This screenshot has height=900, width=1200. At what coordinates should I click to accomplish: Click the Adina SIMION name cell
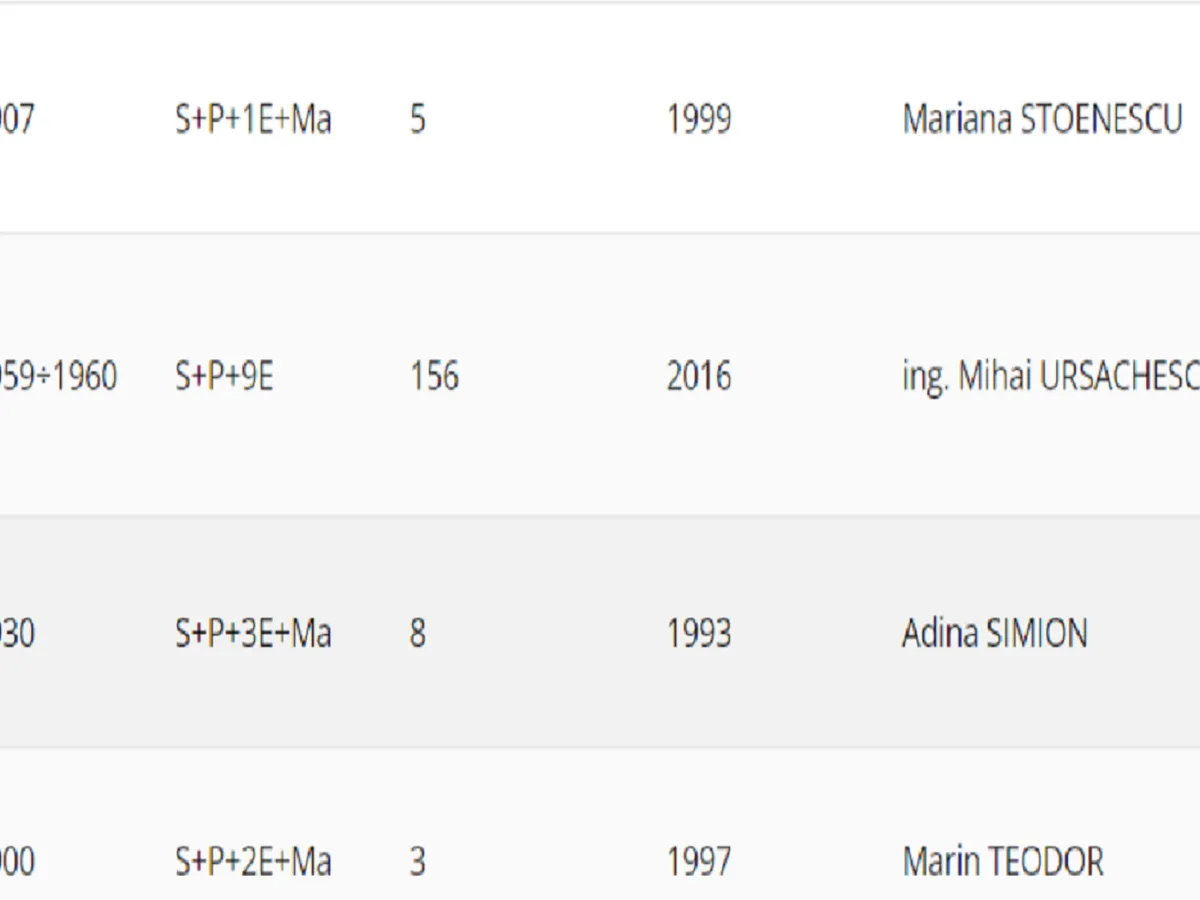(x=994, y=634)
